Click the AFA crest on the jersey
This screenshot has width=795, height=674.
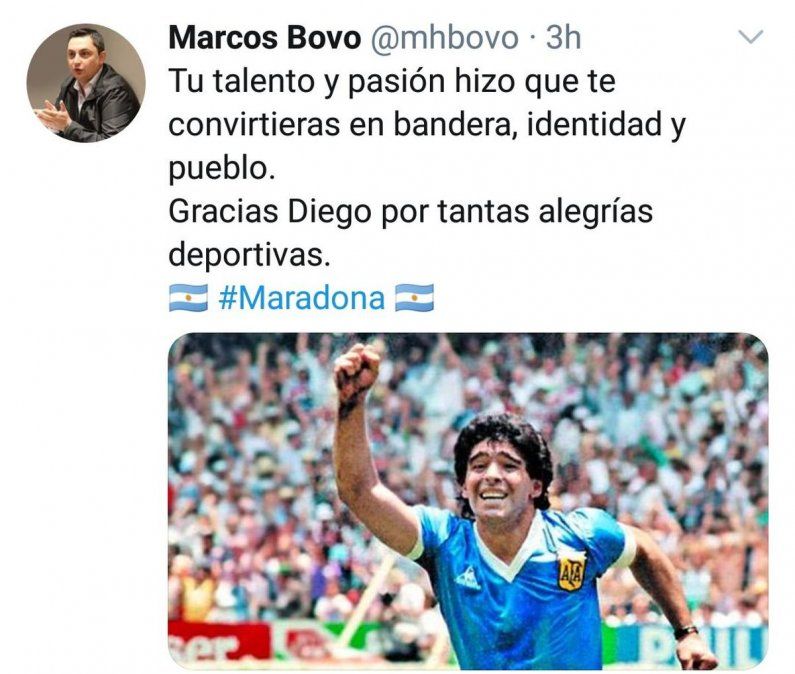(x=572, y=572)
